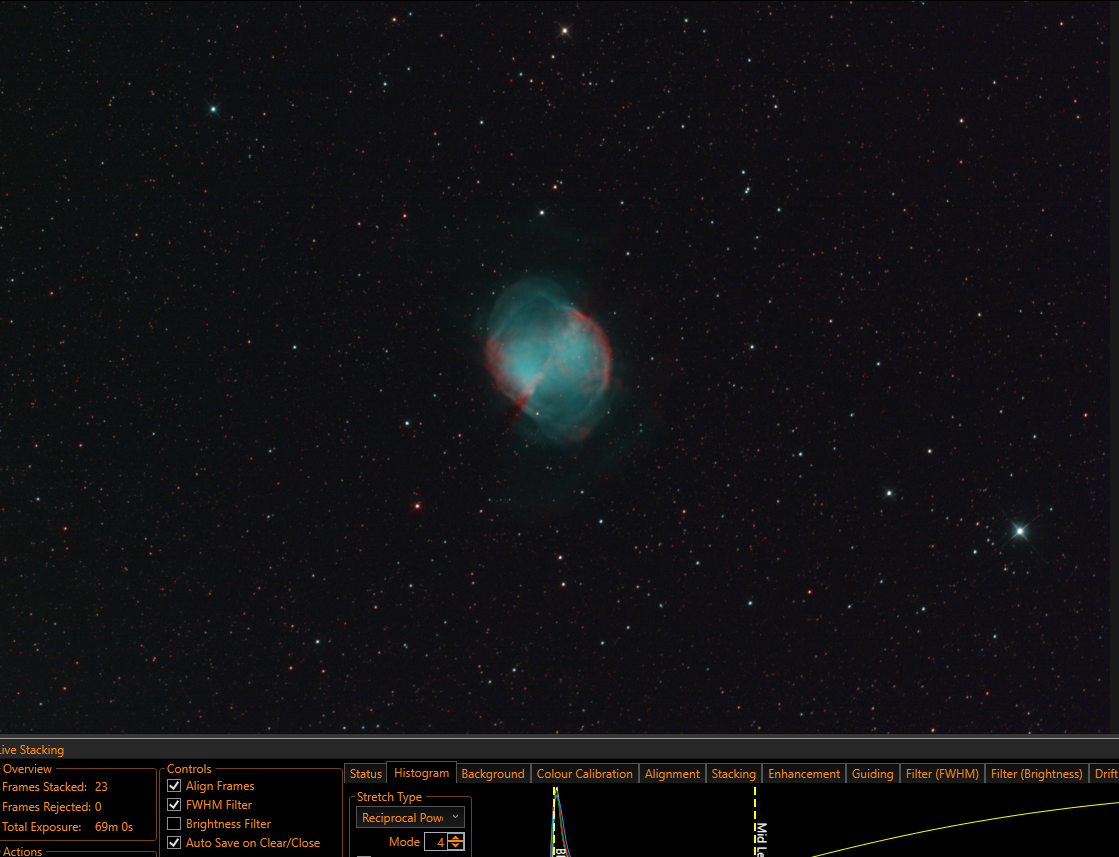Toggle the Align Frames checkbox
Viewport: 1119px width, 857px height.
pos(173,786)
